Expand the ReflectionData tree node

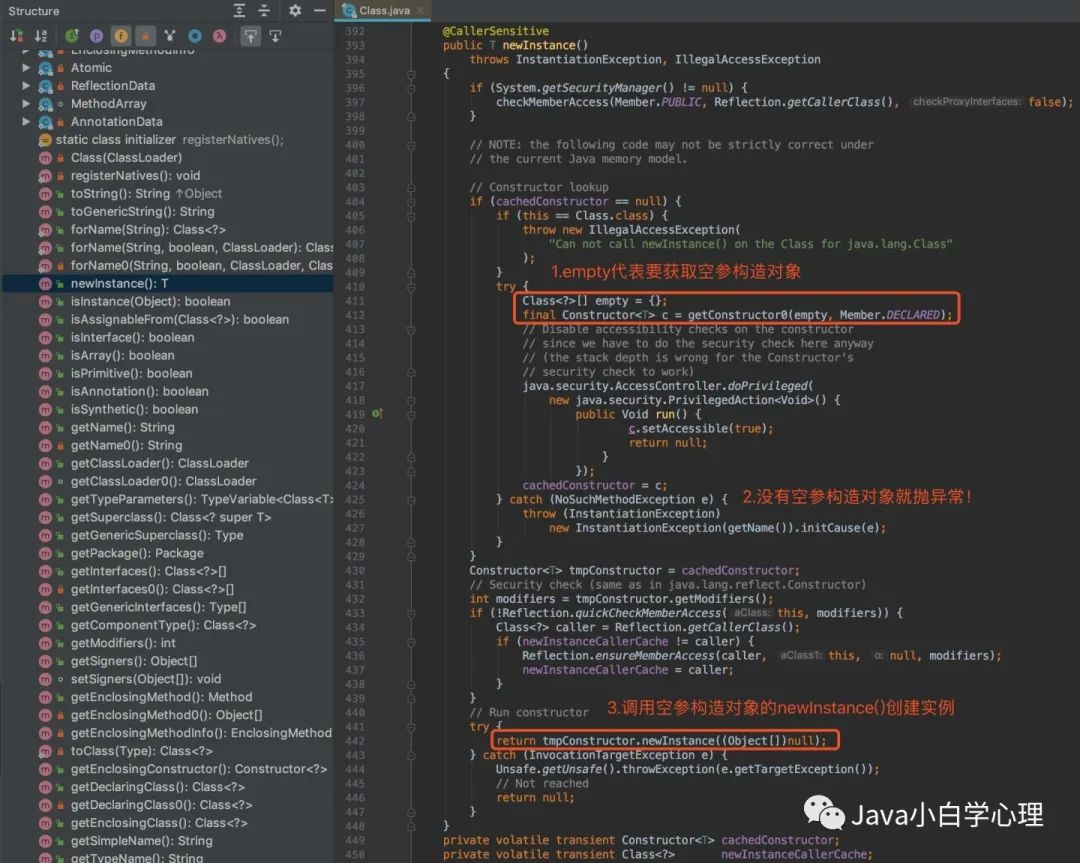pyautogui.click(x=27, y=86)
